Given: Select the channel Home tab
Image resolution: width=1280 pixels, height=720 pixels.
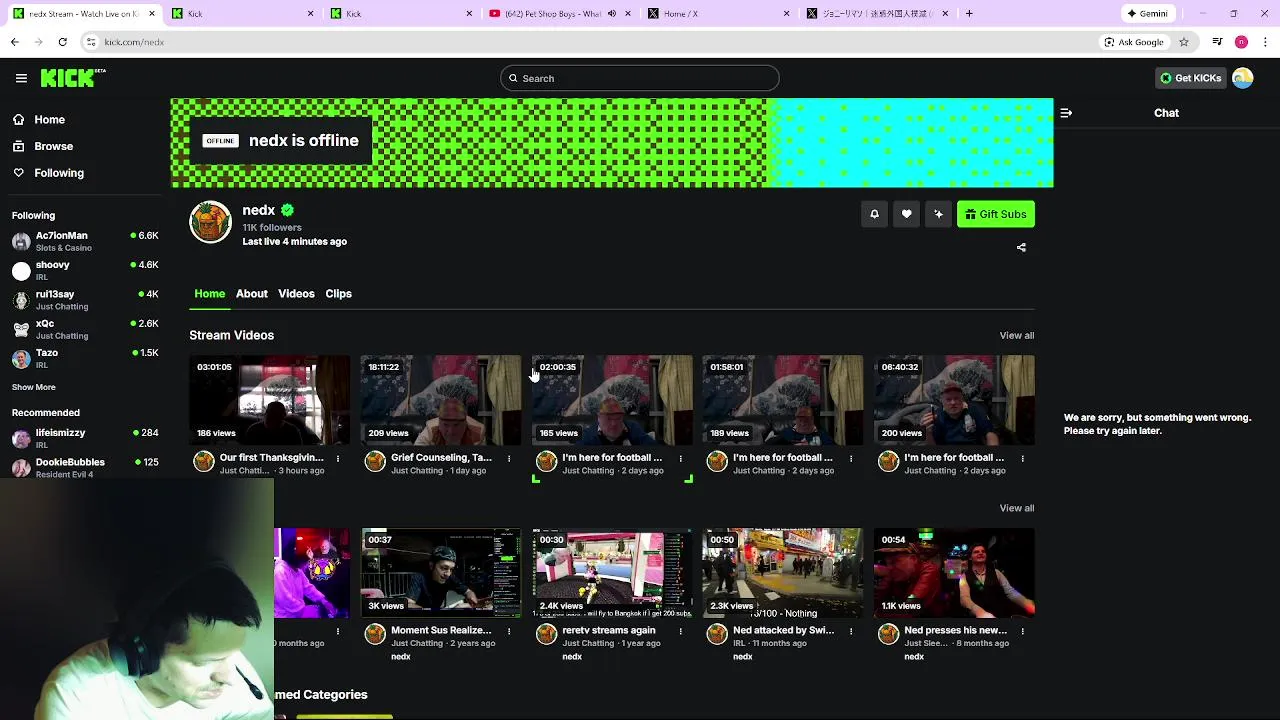Looking at the screenshot, I should 209,294.
